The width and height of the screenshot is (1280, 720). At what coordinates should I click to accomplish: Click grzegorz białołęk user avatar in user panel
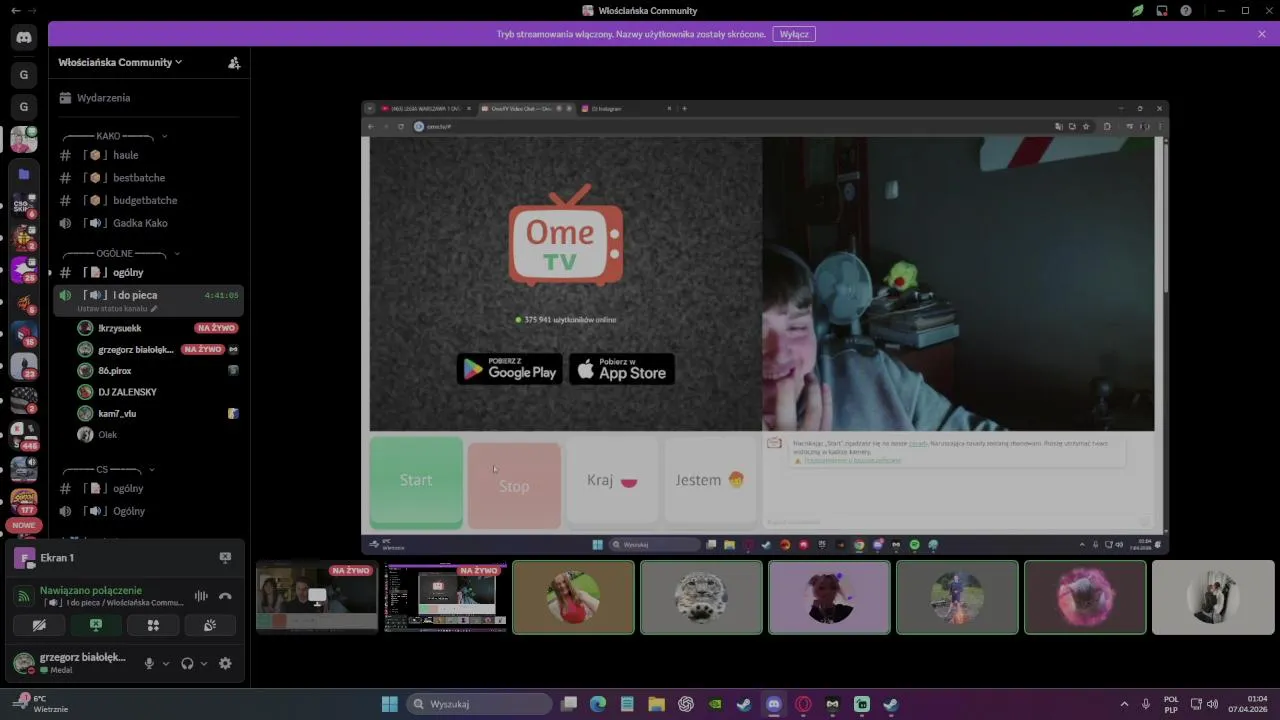pyautogui.click(x=24, y=663)
